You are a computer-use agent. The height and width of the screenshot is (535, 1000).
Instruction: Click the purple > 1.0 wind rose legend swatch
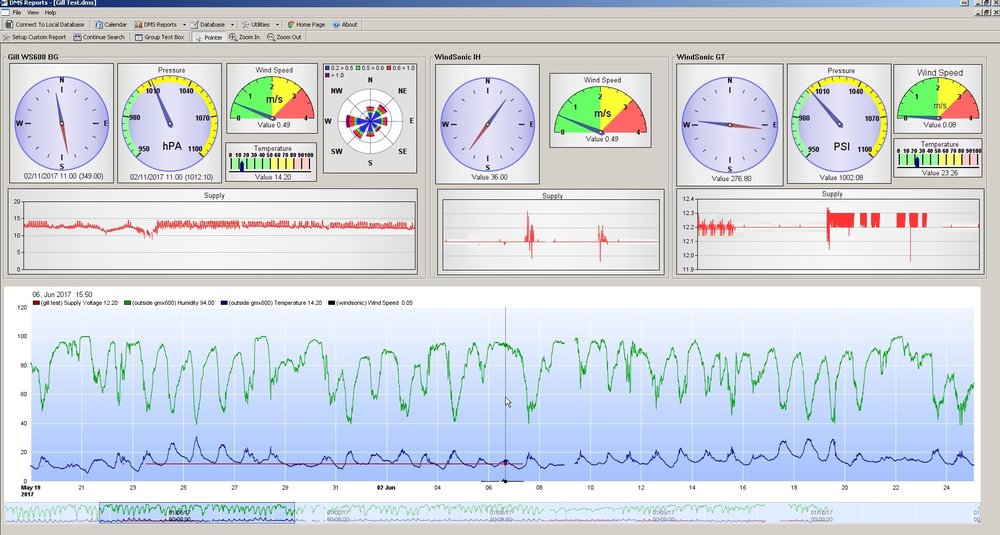[327, 75]
